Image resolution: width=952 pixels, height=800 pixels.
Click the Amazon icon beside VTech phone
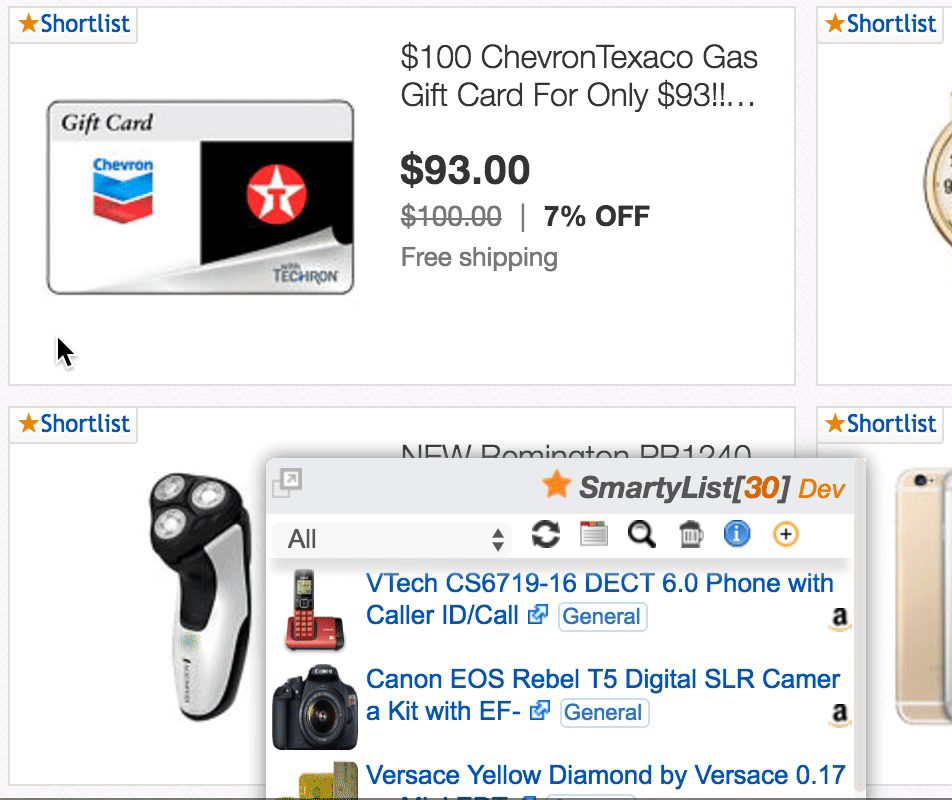[x=840, y=620]
